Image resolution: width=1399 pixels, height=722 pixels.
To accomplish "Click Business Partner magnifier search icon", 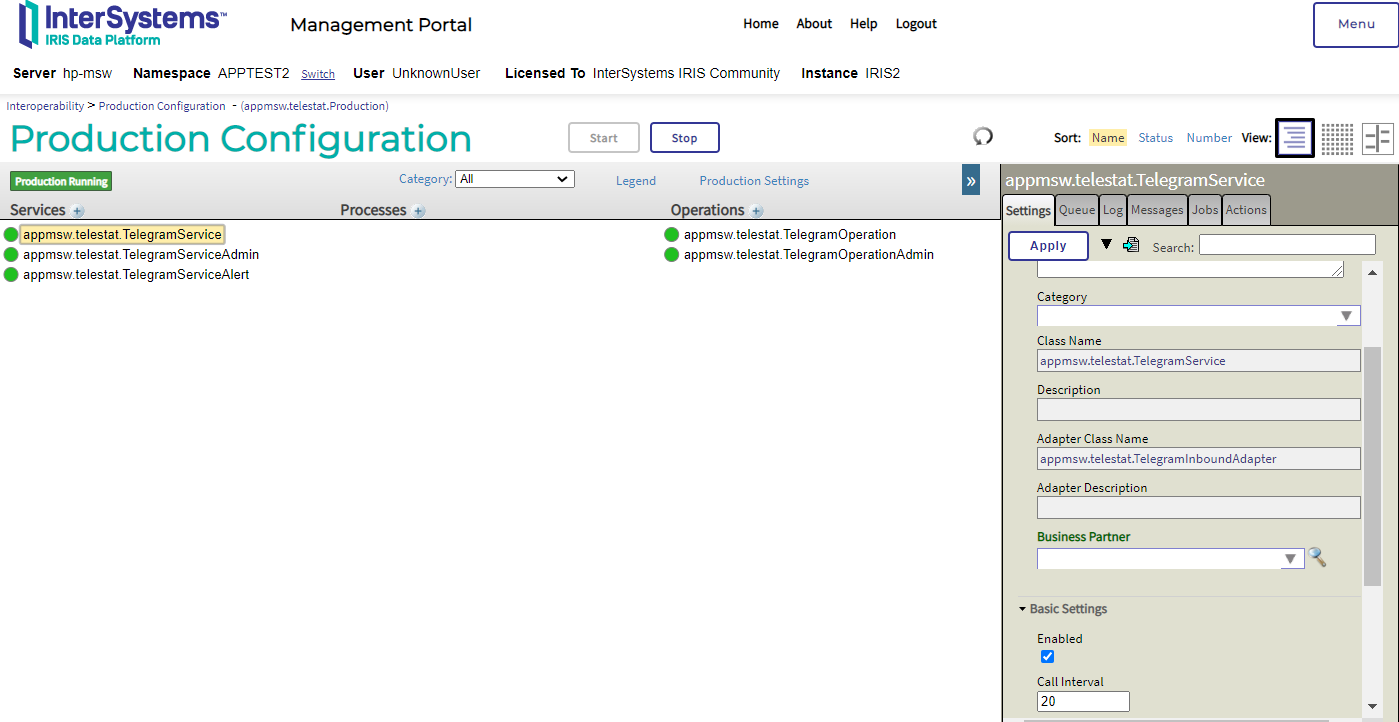I will 1318,557.
